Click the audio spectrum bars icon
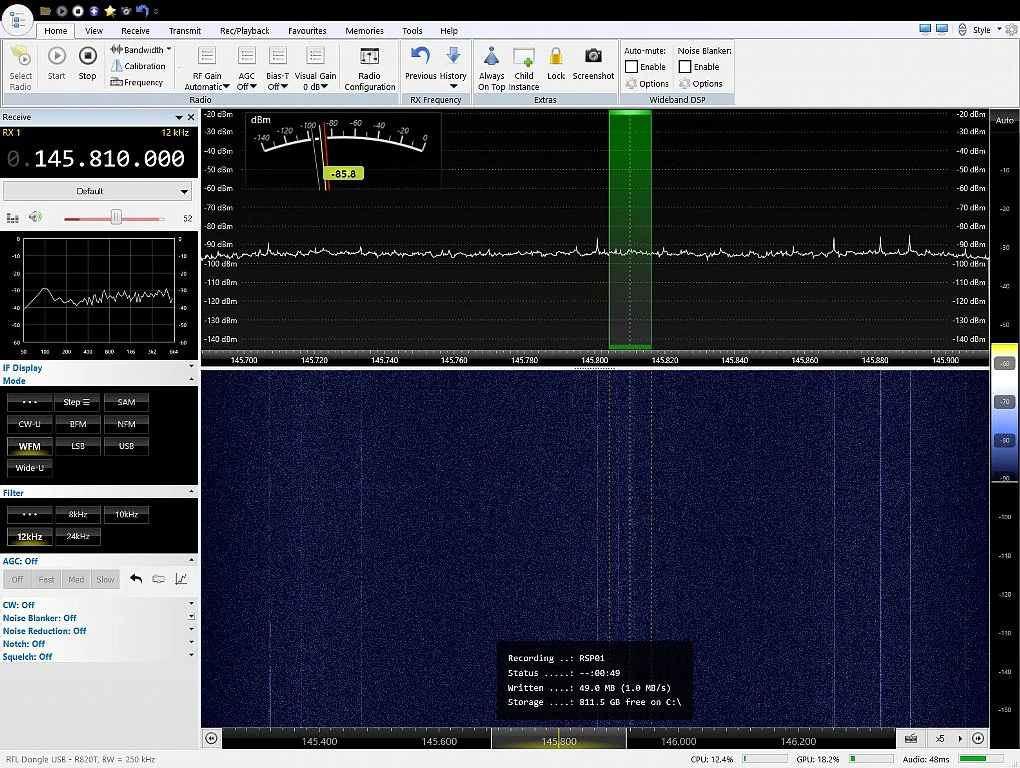 pyautogui.click(x=12, y=218)
